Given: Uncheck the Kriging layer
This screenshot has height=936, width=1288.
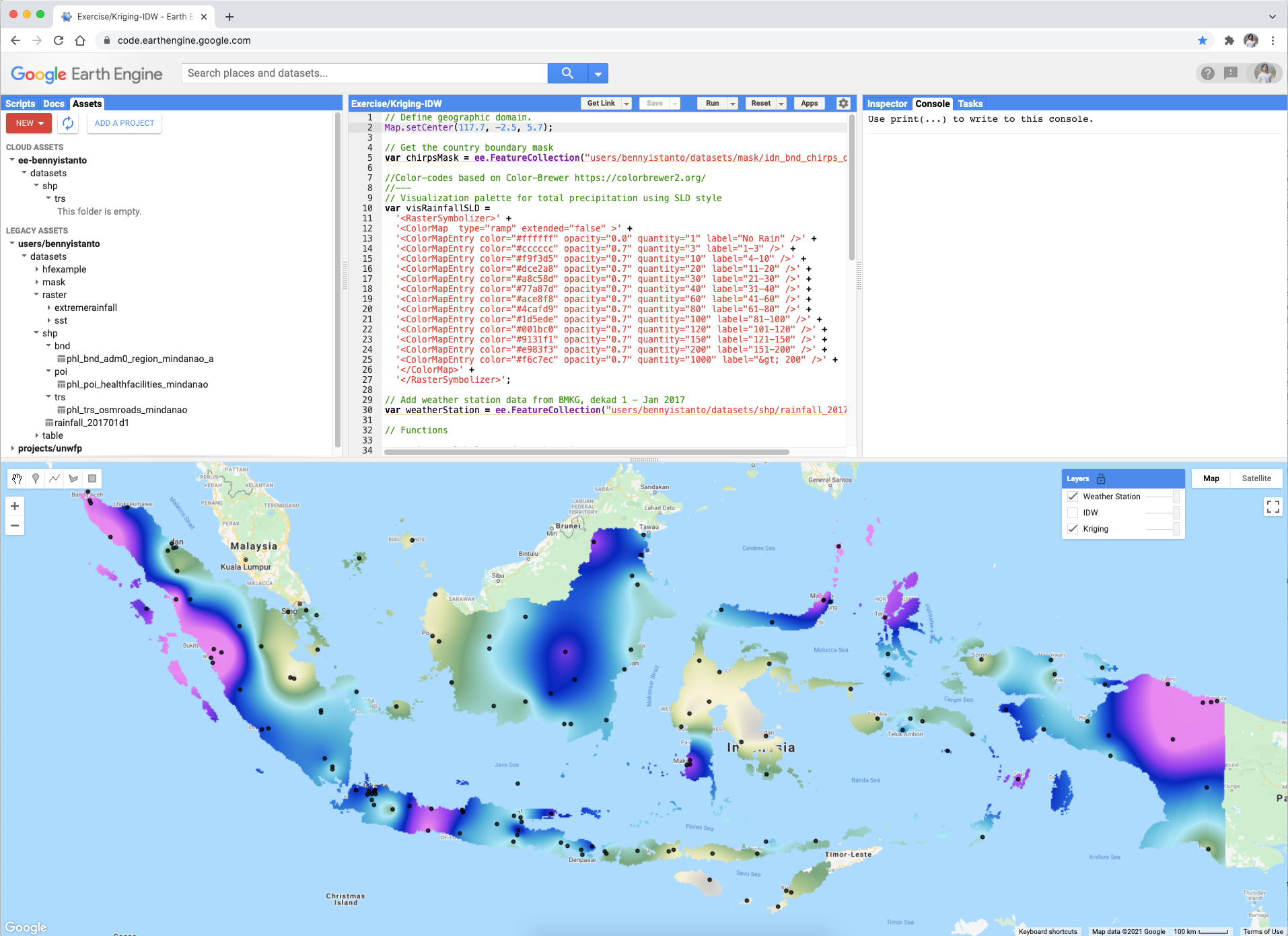Looking at the screenshot, I should pyautogui.click(x=1073, y=529).
